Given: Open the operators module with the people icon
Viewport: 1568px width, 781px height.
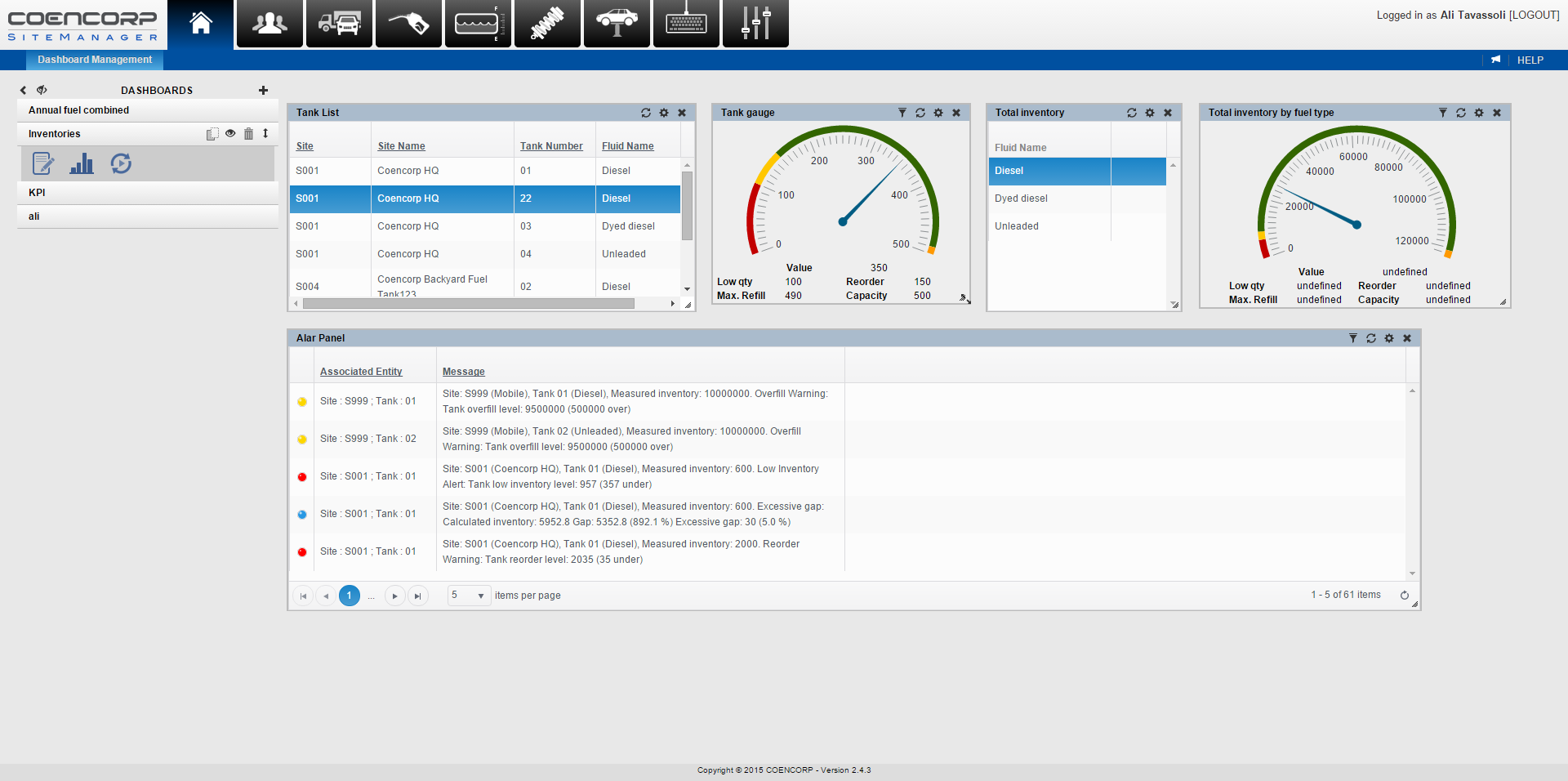Looking at the screenshot, I should pos(269,24).
